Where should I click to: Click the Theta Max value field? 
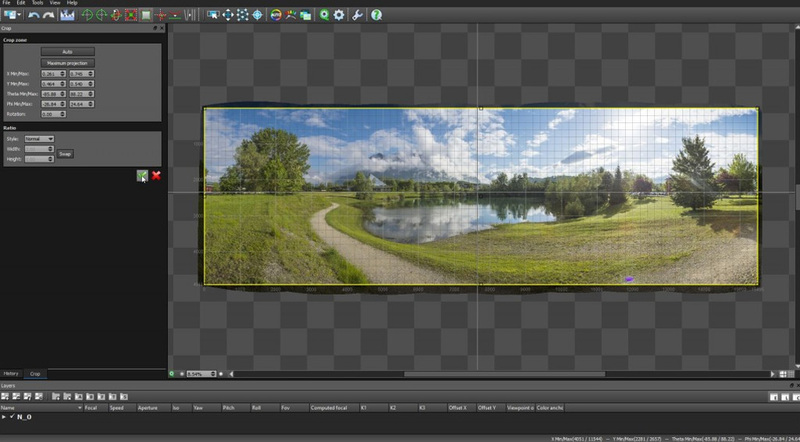tap(82, 94)
